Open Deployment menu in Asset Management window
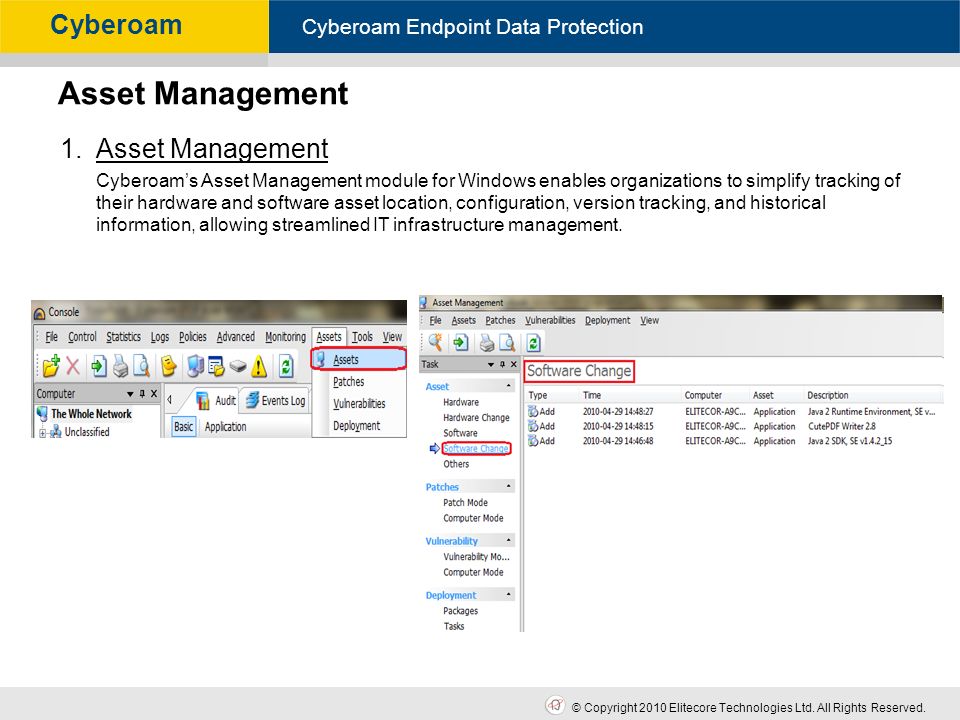The width and height of the screenshot is (960, 720). click(x=607, y=320)
